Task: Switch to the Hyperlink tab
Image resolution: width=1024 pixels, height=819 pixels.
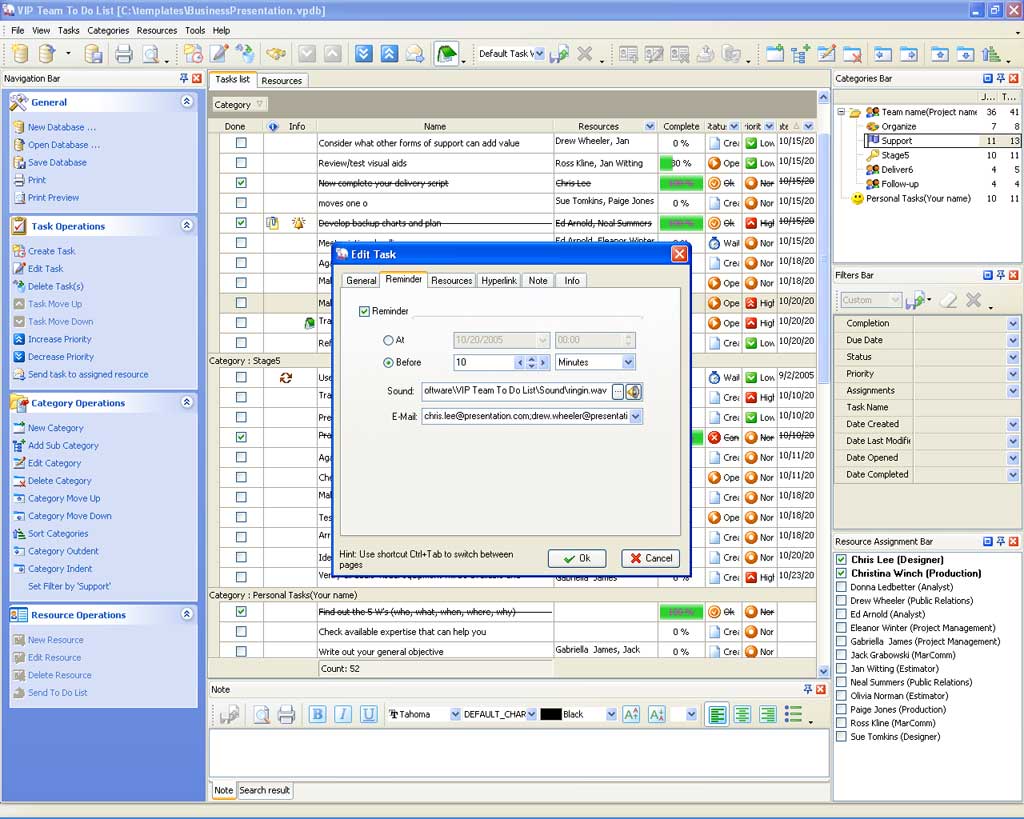Action: [499, 281]
